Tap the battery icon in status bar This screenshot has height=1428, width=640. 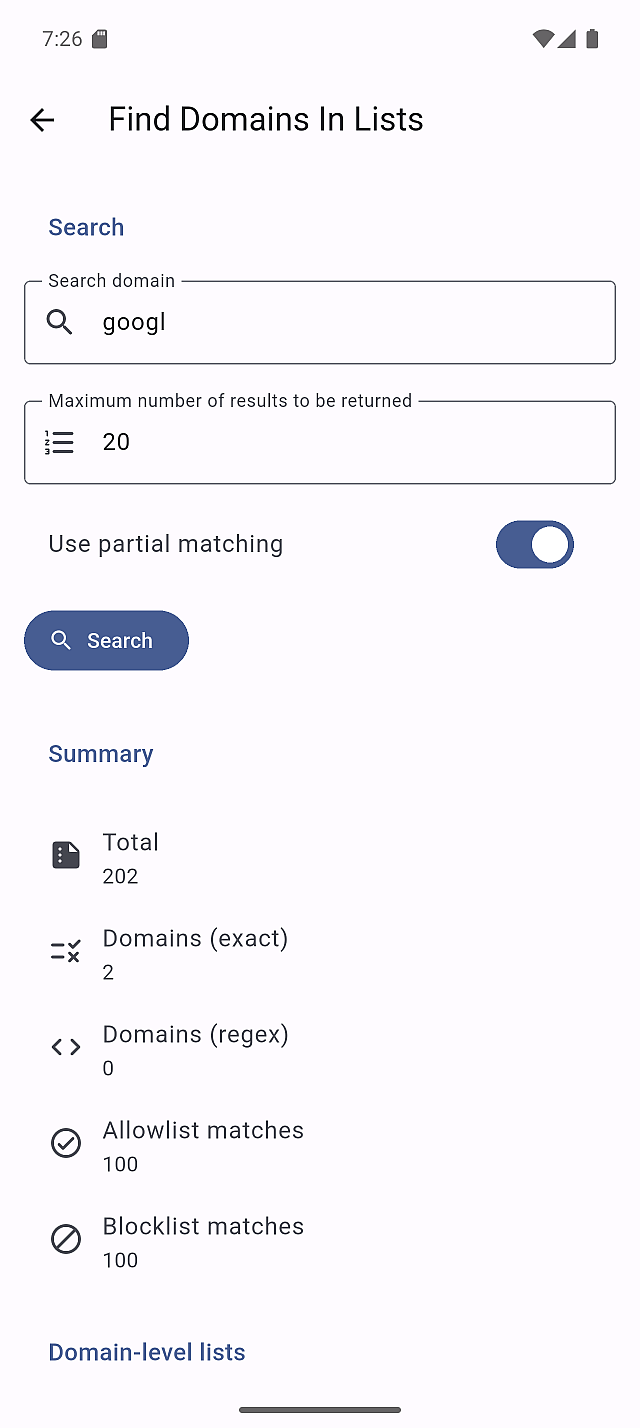[x=592, y=39]
